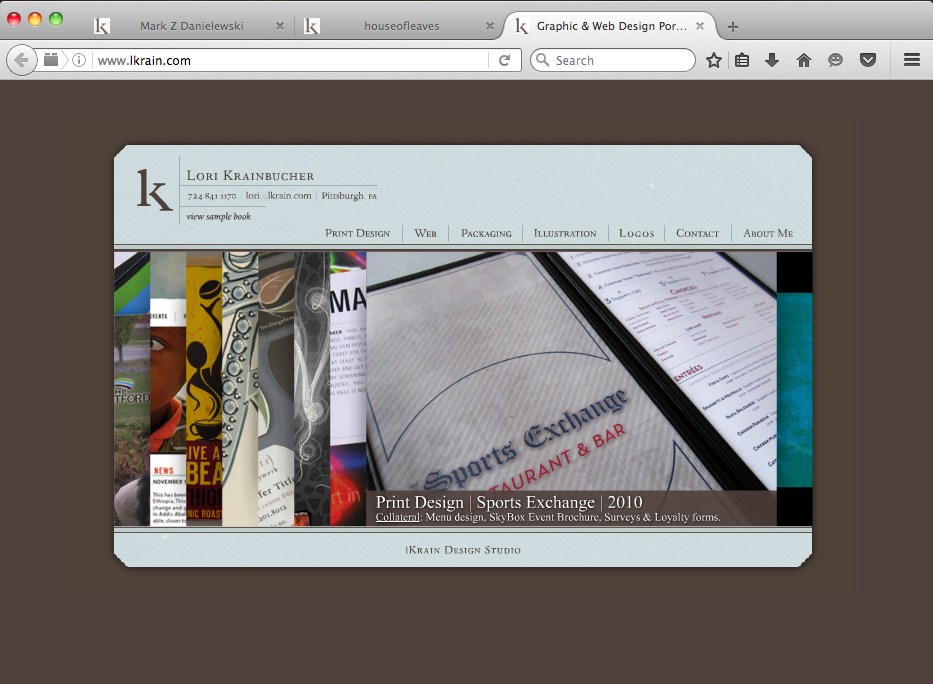Open the bookmarks list icon
Image resolution: width=933 pixels, height=684 pixels.
(742, 60)
